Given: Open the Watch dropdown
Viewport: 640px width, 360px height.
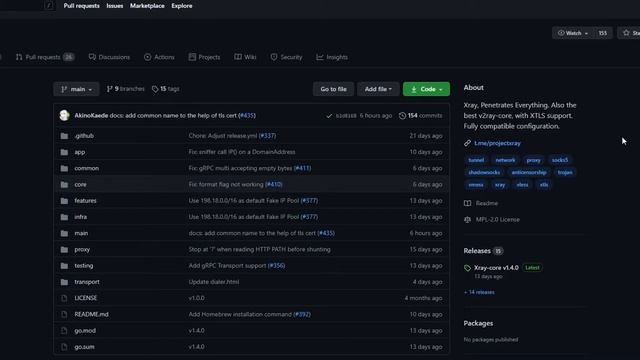Looking at the screenshot, I should [x=573, y=33].
